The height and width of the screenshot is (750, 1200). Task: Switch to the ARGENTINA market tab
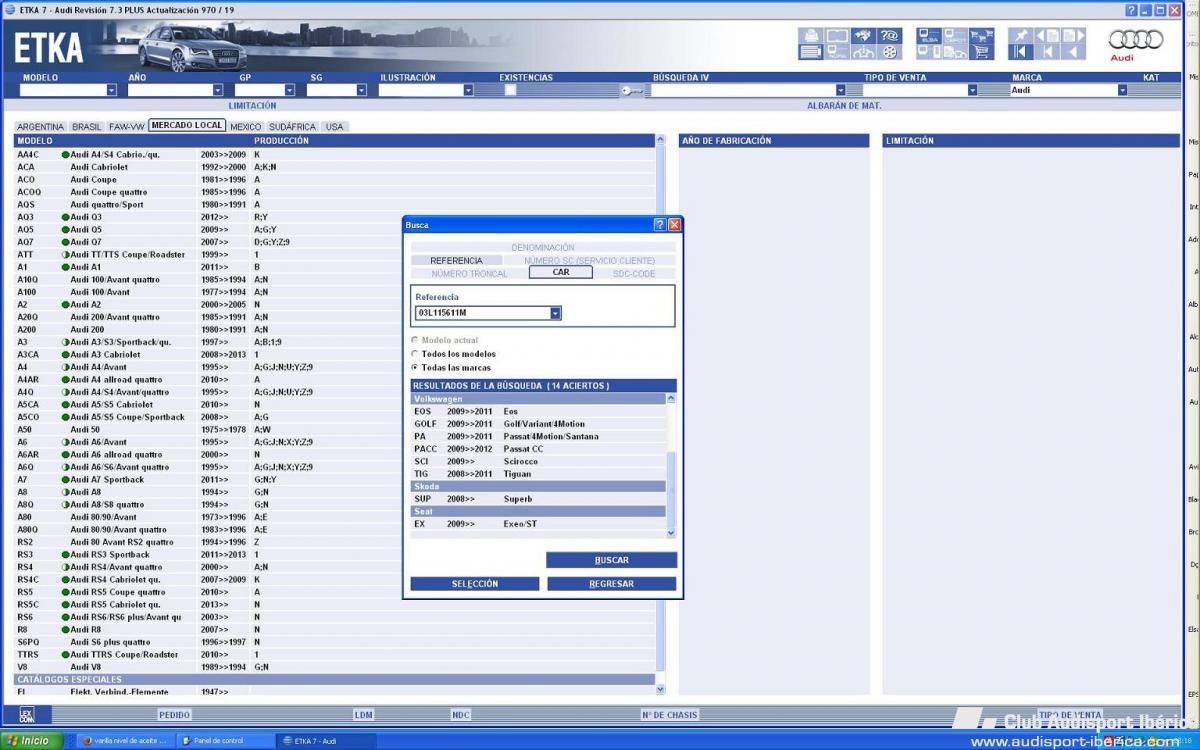(41, 127)
